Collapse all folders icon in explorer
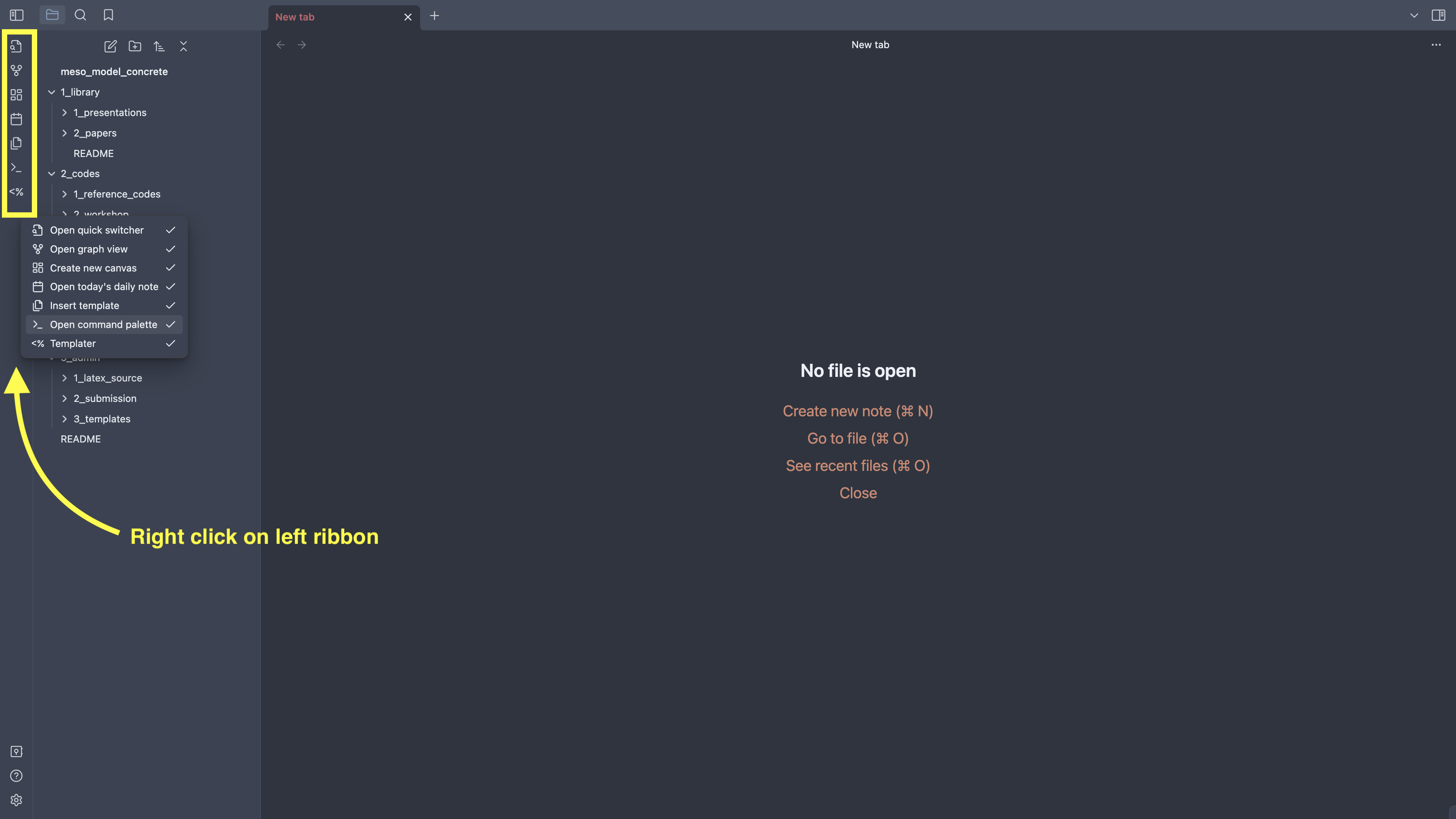This screenshot has height=819, width=1456. point(183,46)
